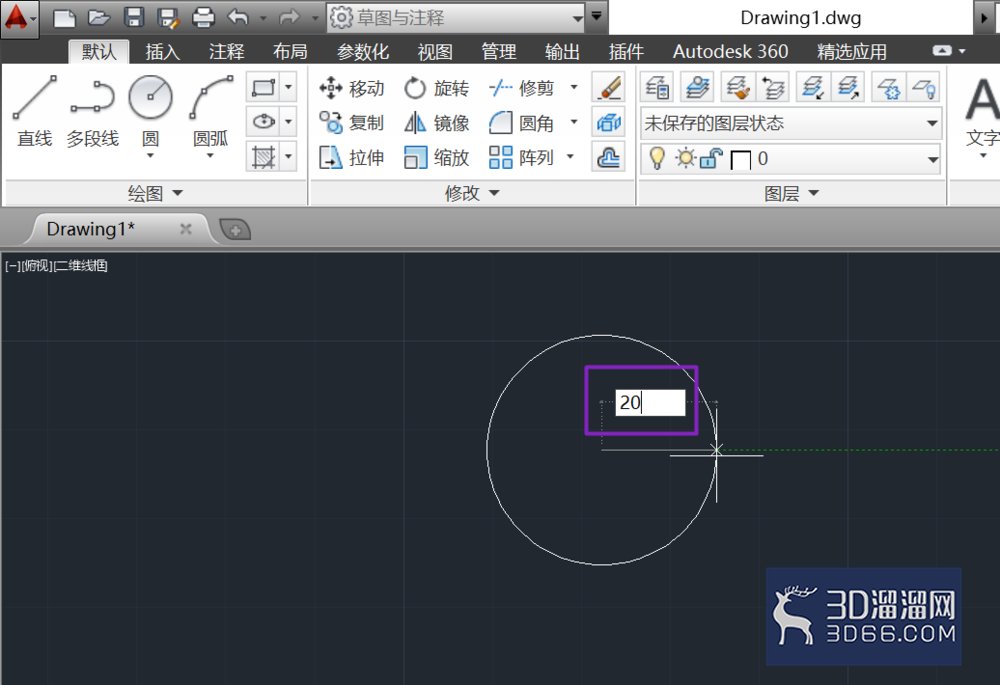Screen dimensions: 1000x685
Task: Expand the 修改 panel
Action: [x=472, y=193]
